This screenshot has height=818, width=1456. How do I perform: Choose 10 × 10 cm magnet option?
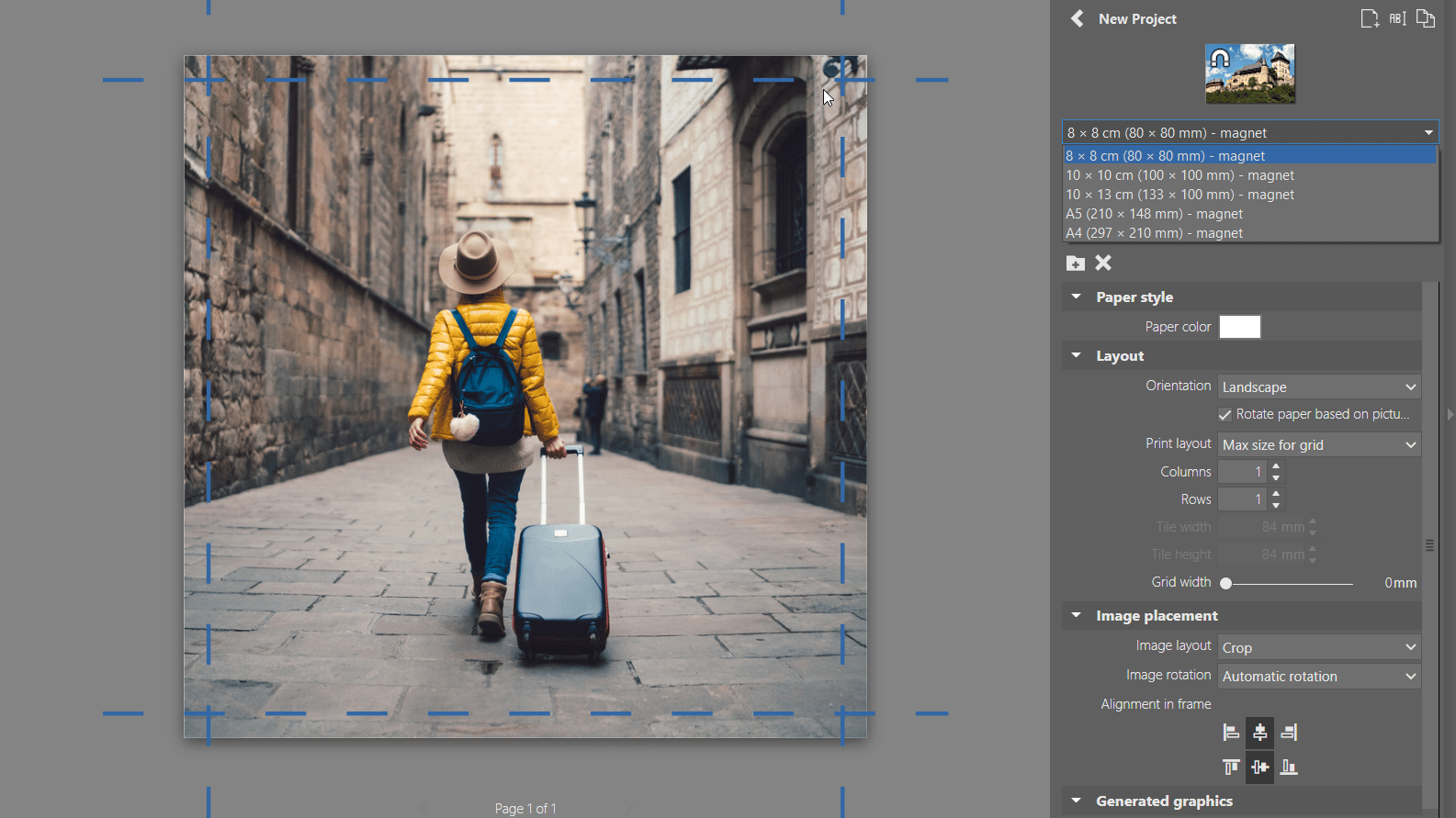(1249, 175)
